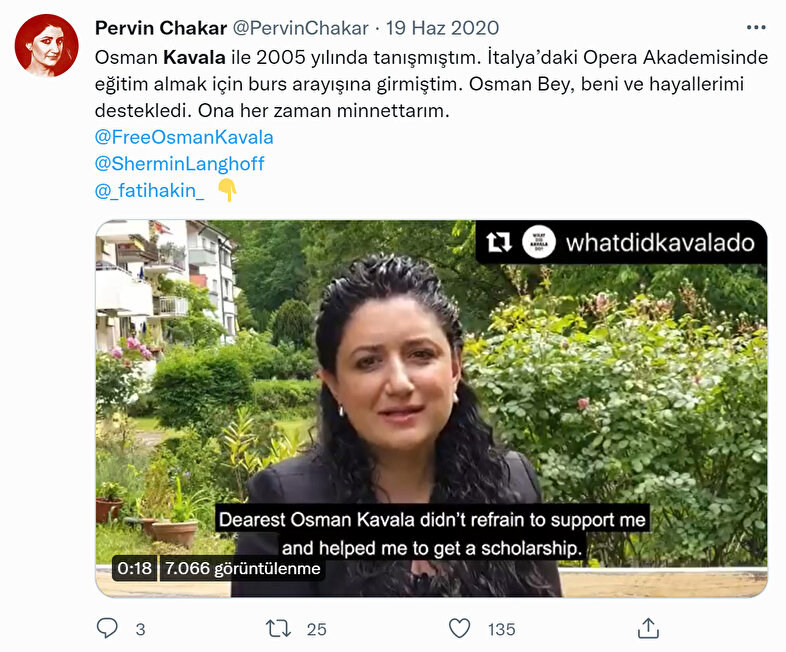The width and height of the screenshot is (786, 652).
Task: Click the repost icon in the video overlay
Action: coord(499,243)
